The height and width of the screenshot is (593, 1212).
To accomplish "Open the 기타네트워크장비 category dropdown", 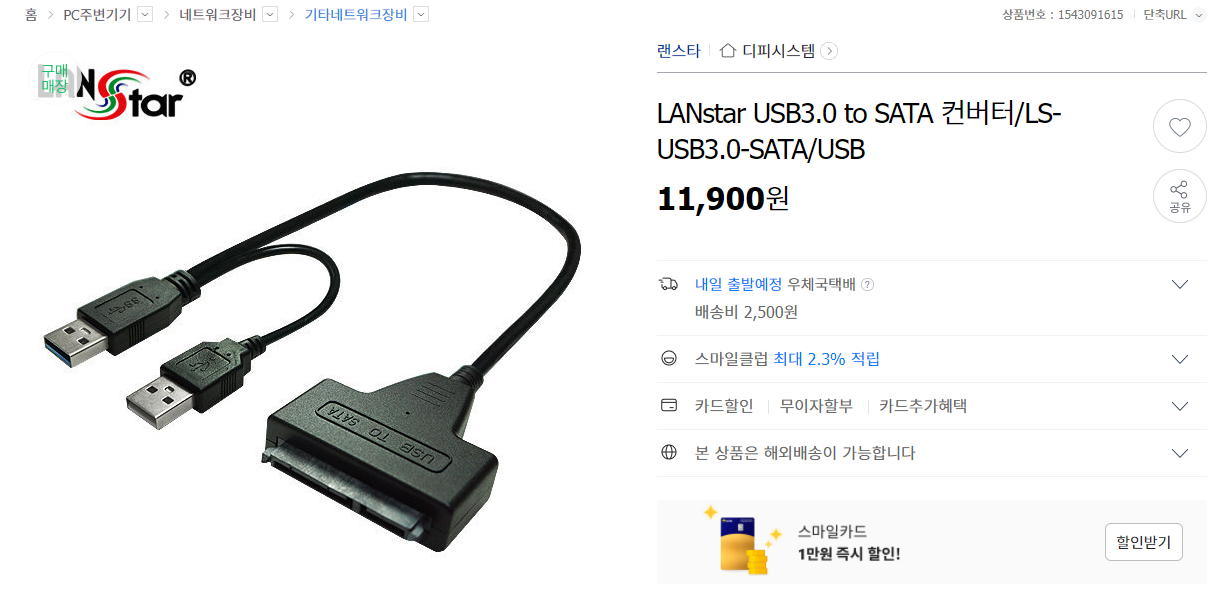I will pyautogui.click(x=421, y=14).
